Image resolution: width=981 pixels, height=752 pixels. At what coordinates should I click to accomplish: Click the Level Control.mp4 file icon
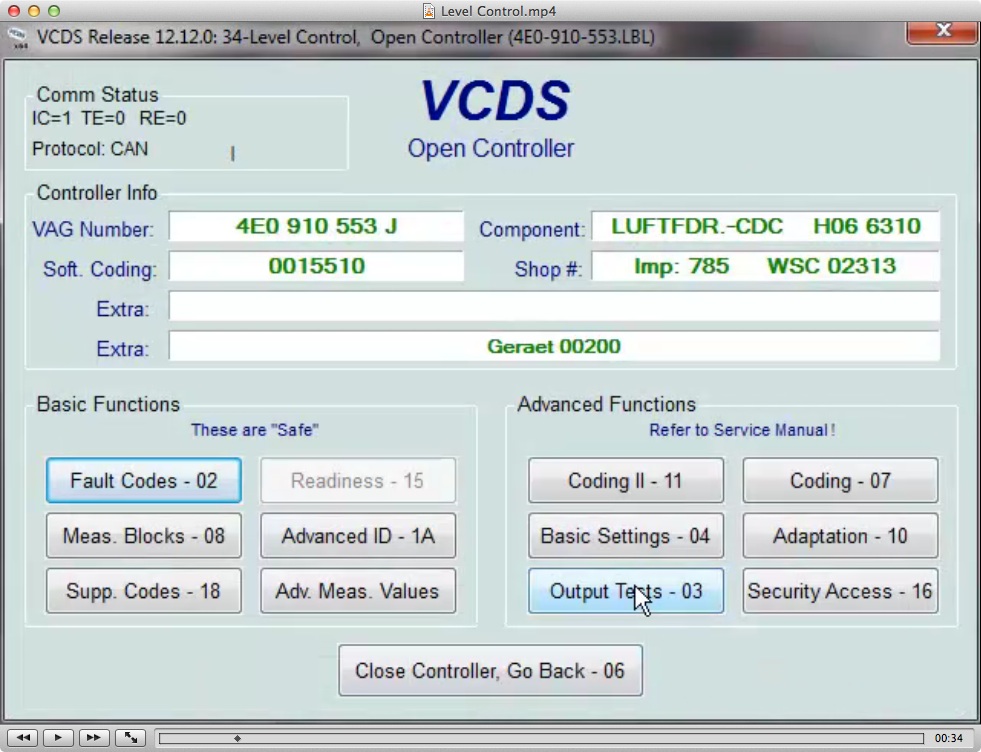click(x=429, y=11)
